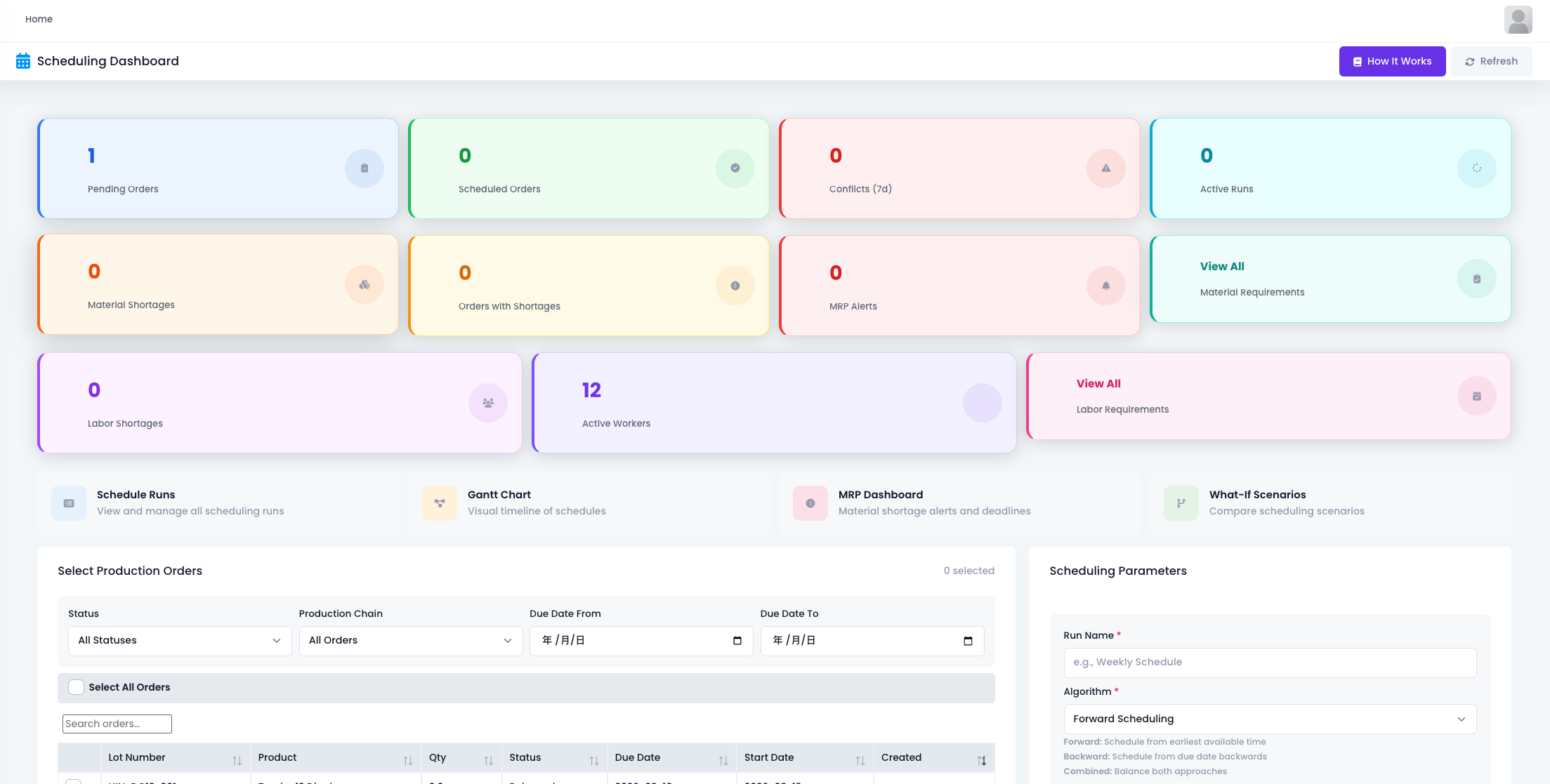
Task: Focus the Run Name input field
Action: point(1269,663)
